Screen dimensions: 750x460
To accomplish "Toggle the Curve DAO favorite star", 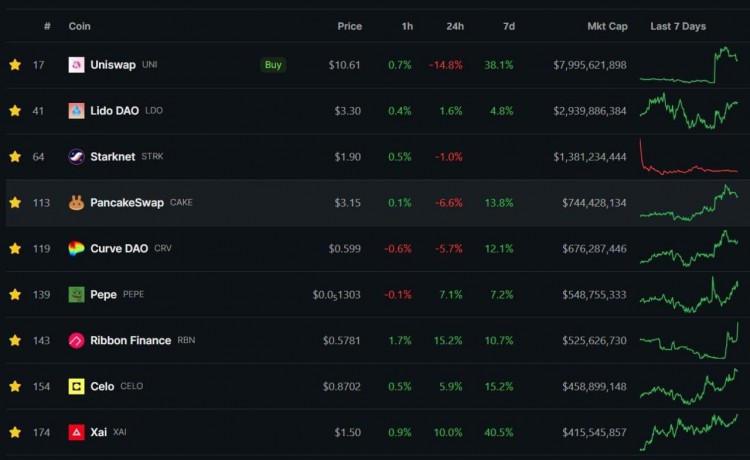I will click(x=15, y=248).
